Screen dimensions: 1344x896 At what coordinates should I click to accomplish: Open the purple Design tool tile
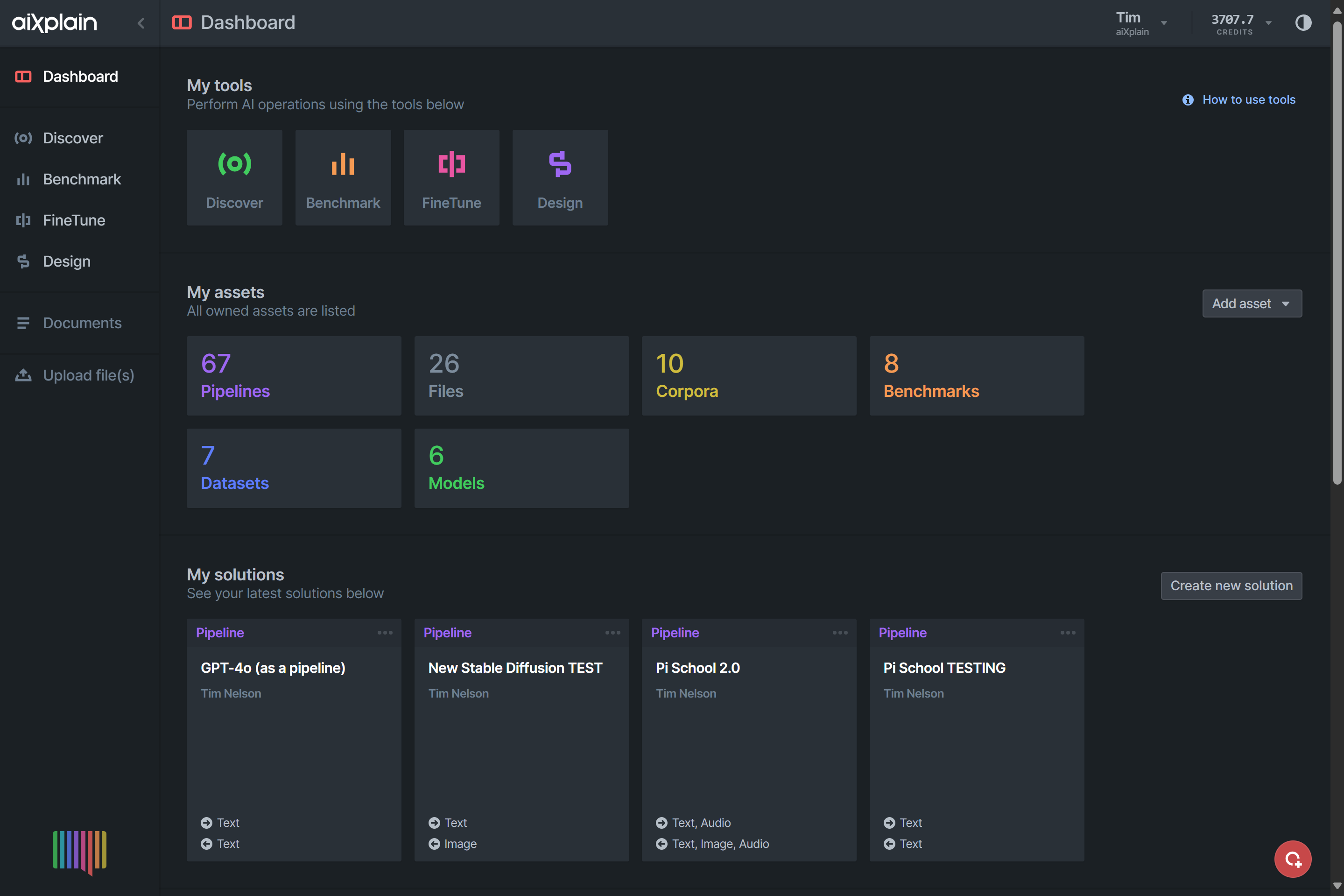coord(560,177)
